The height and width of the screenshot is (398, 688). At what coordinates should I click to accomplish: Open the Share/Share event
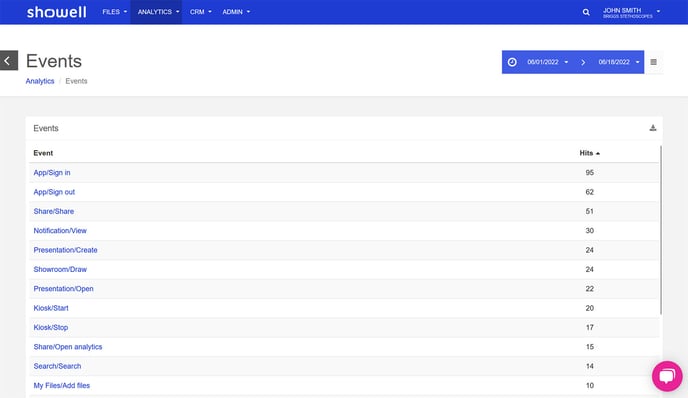point(54,211)
